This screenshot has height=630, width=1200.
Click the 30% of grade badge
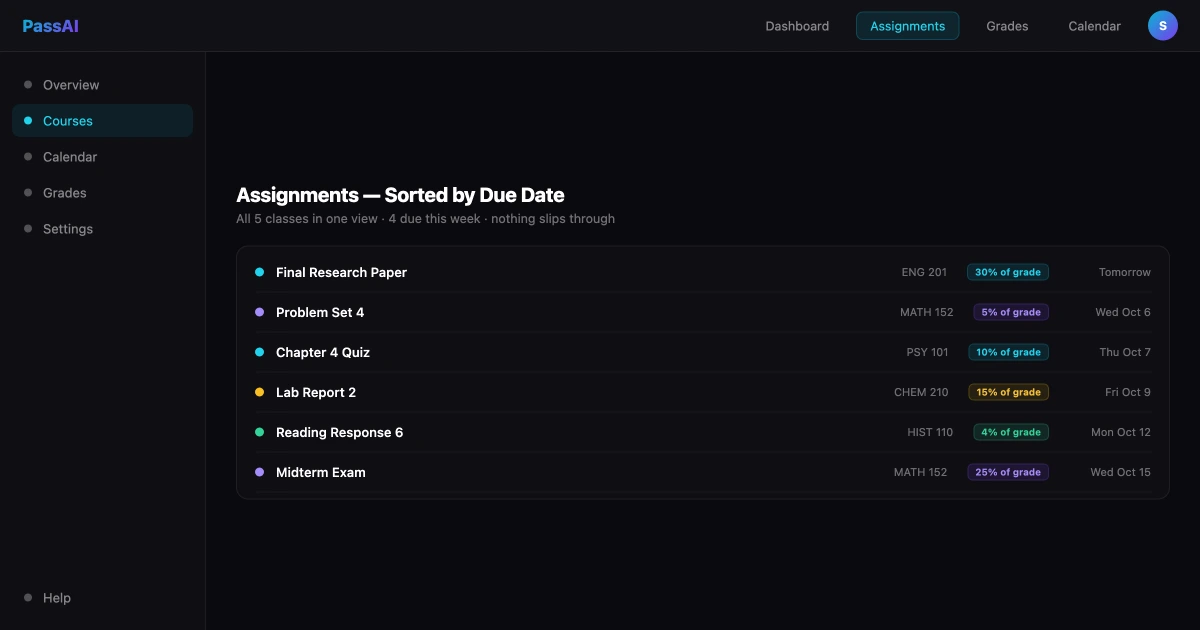[1008, 272]
